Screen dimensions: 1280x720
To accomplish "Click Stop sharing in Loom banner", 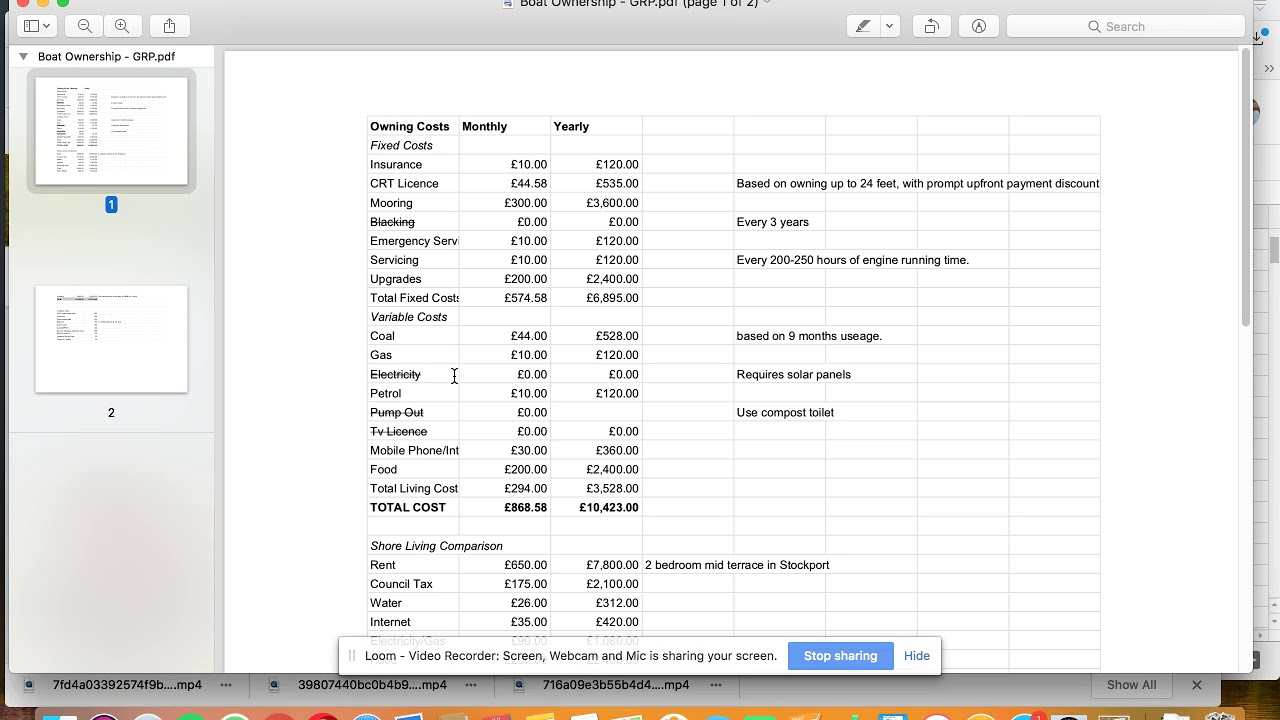I will 840,656.
